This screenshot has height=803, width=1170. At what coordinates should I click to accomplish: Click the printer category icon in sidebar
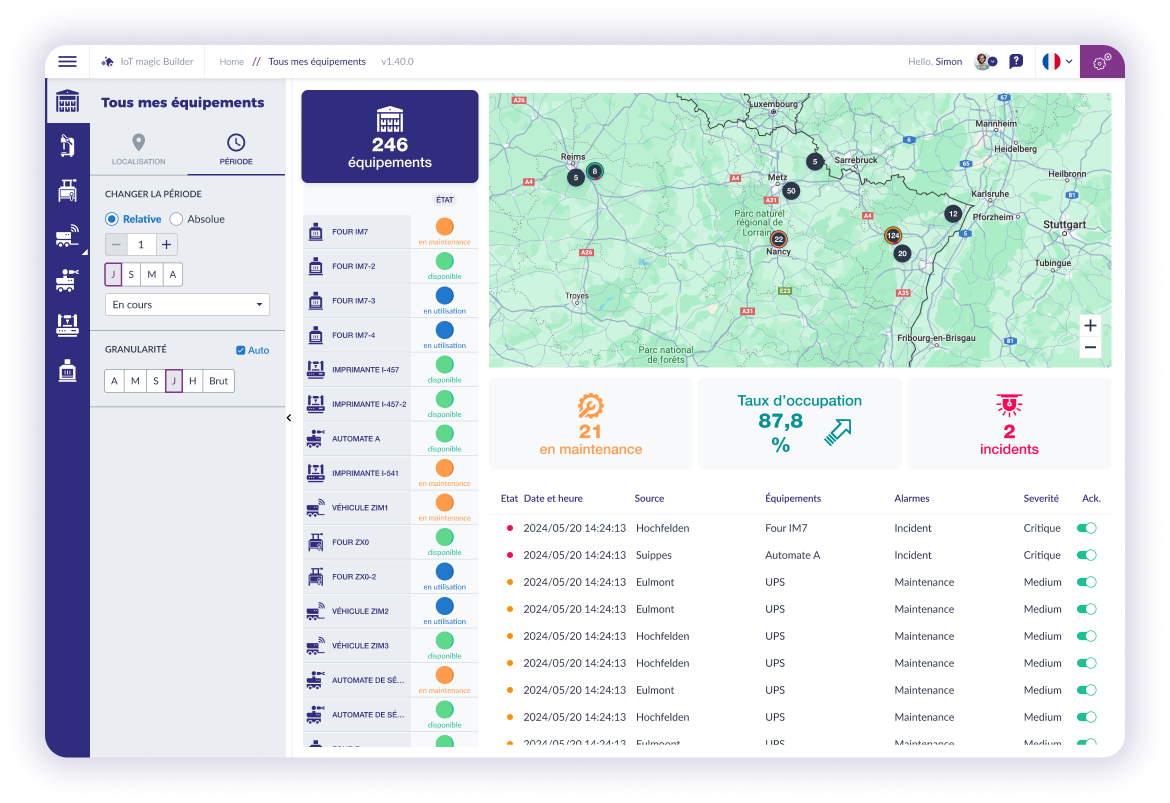click(67, 325)
